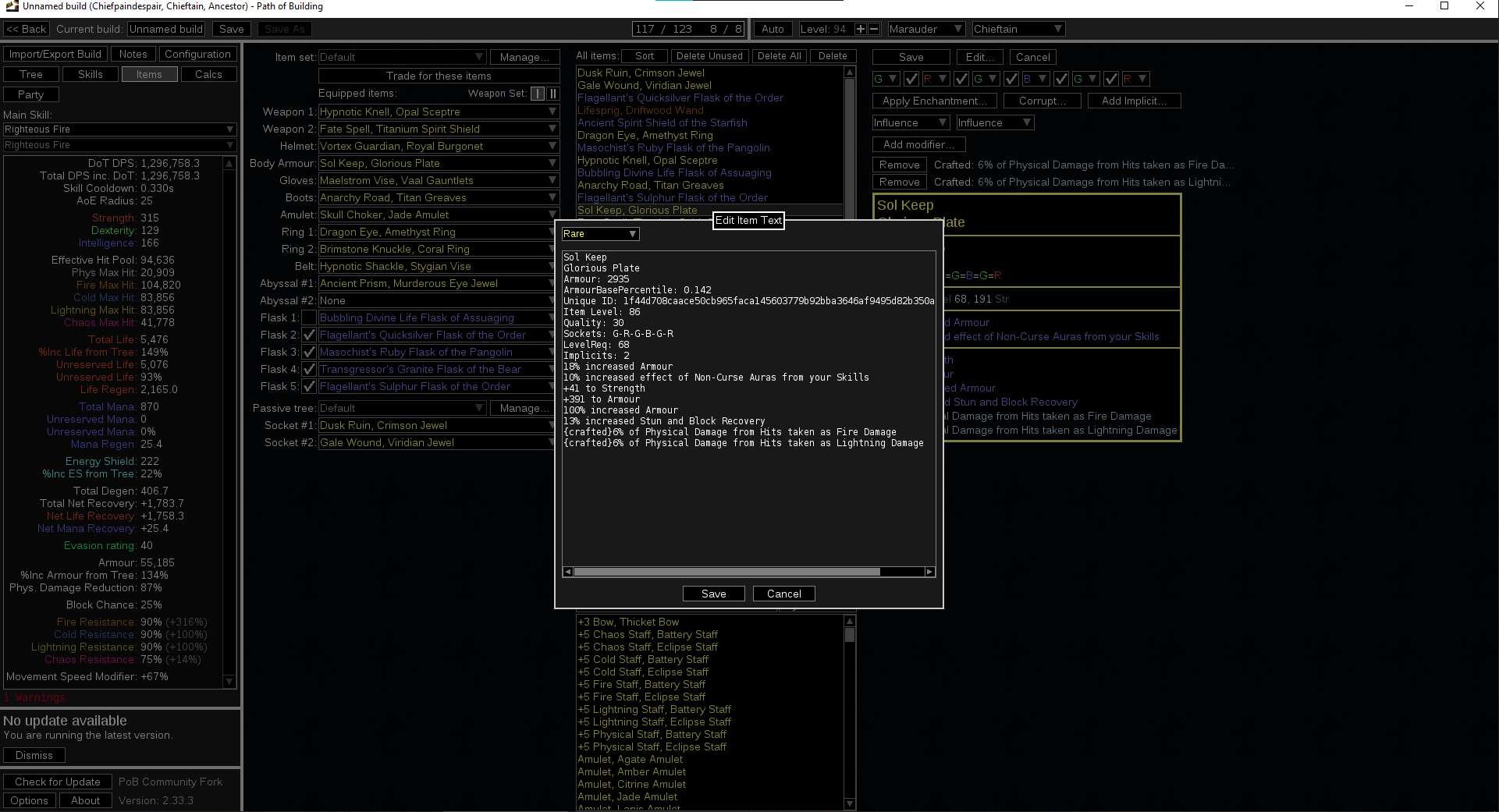Viewport: 1499px width, 812px height.
Task: Select weapon set II icon next to Equipped items
Action: tap(554, 93)
